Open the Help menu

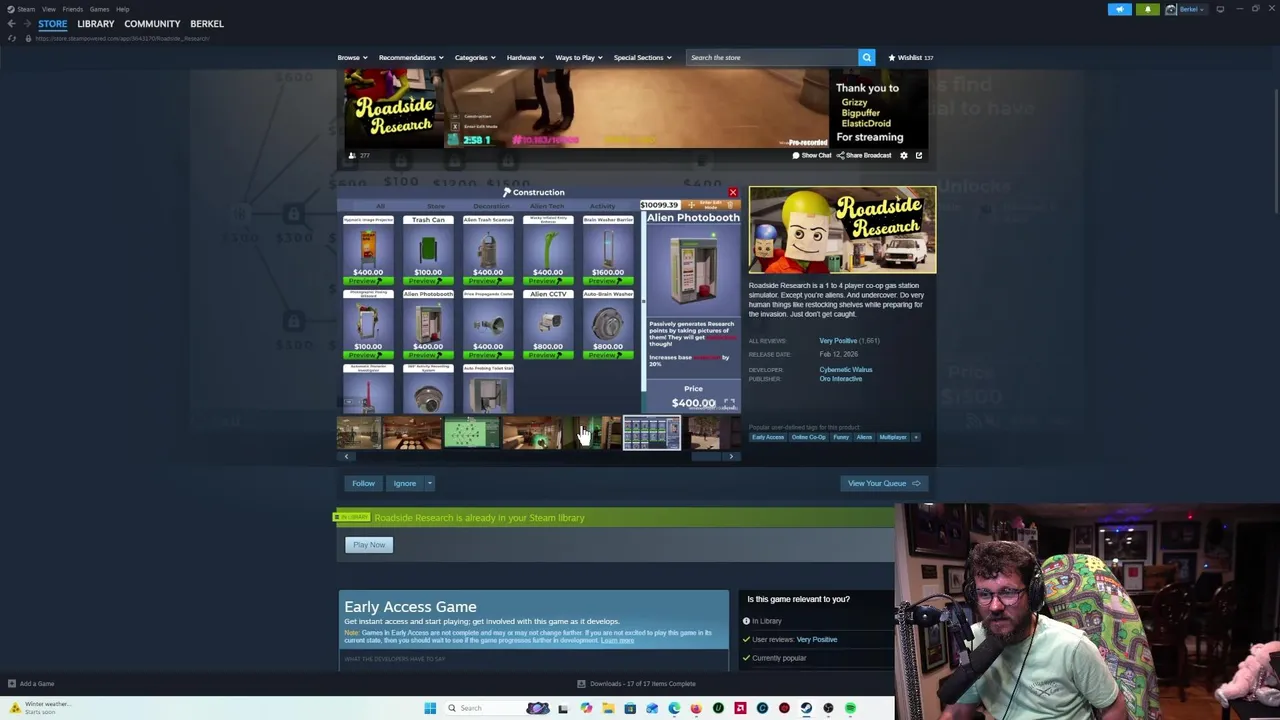pyautogui.click(x=122, y=9)
